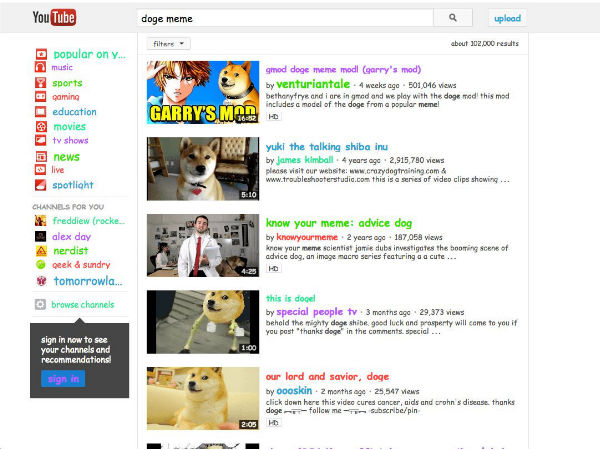Open the venturiantale channel link
The width and height of the screenshot is (600, 450).
(315, 86)
